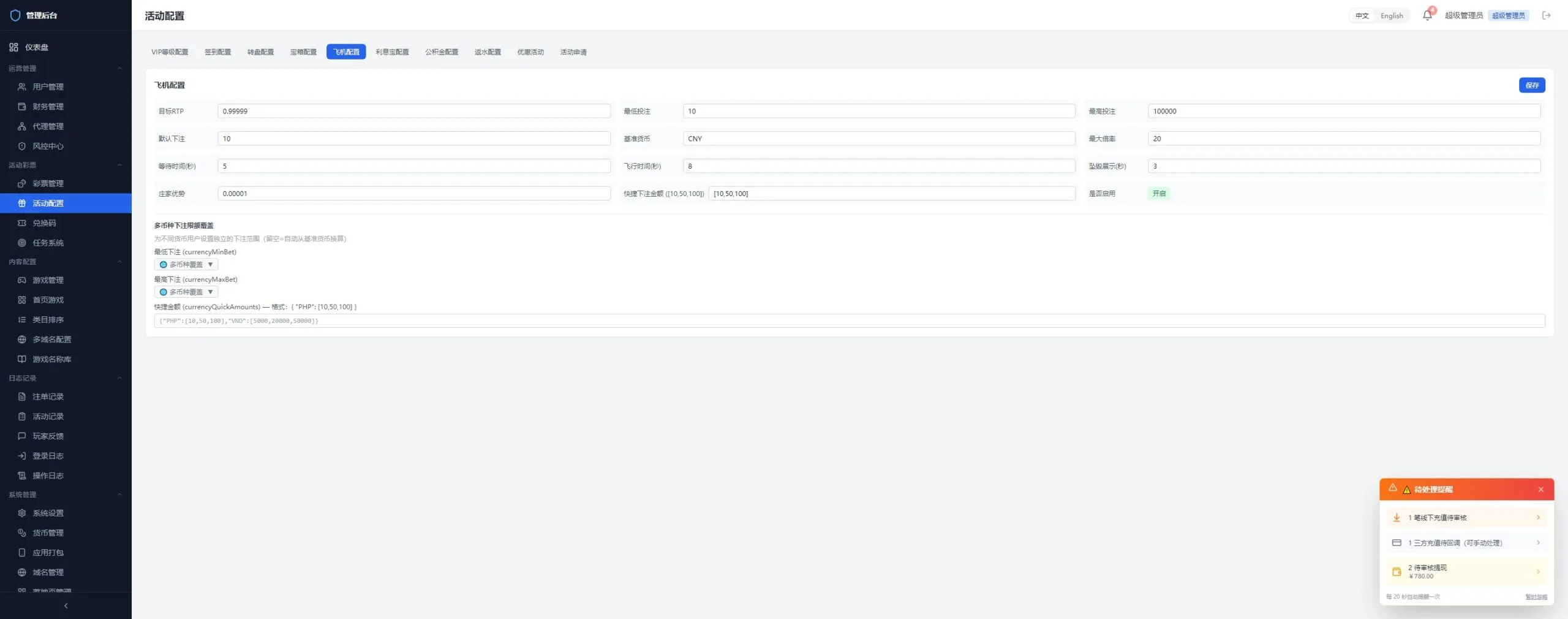Click the logout icon
Viewport: 1568px width, 619px height.
[1546, 15]
